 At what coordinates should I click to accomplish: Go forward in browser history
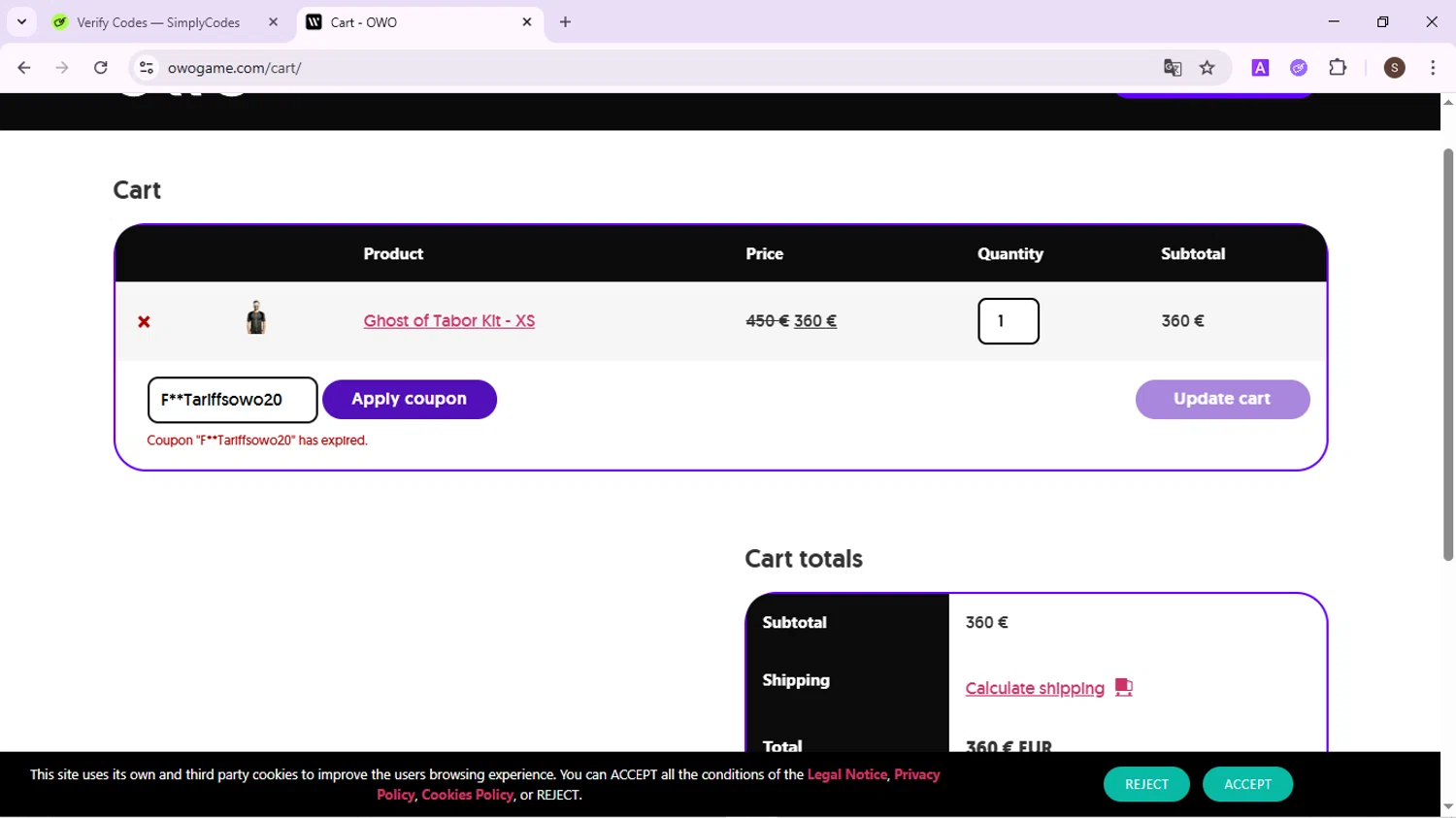[x=62, y=68]
